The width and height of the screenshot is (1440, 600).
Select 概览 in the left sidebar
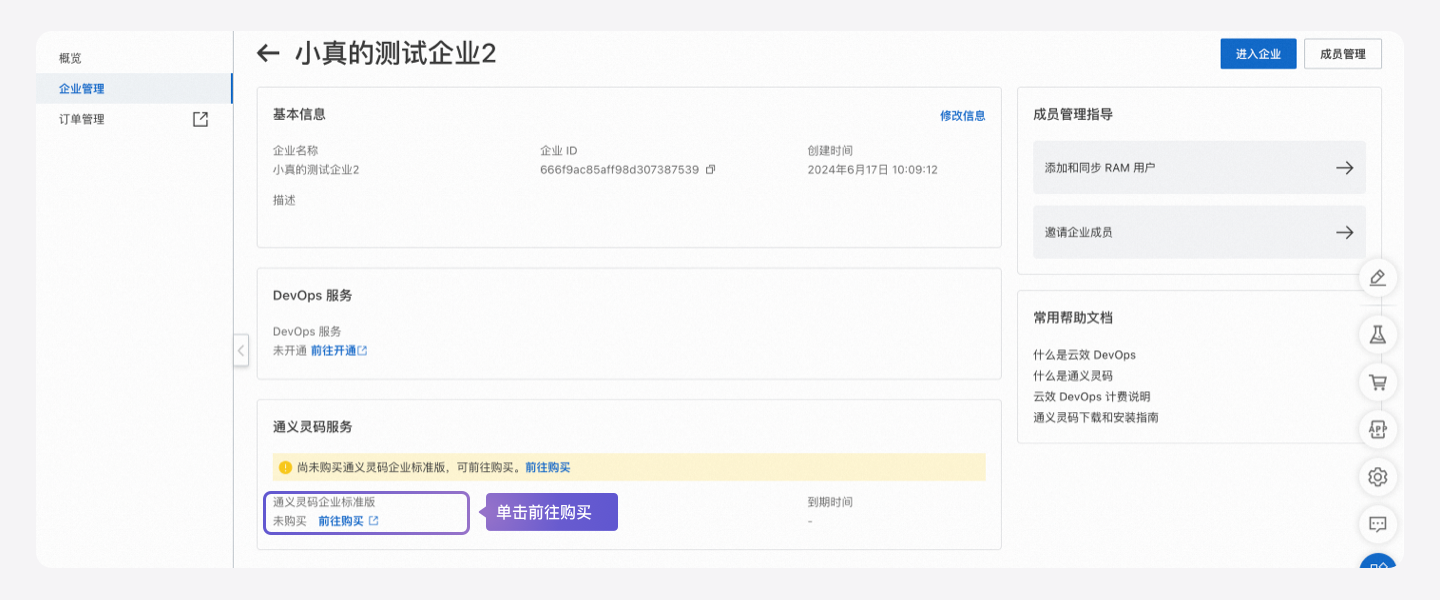(70, 58)
